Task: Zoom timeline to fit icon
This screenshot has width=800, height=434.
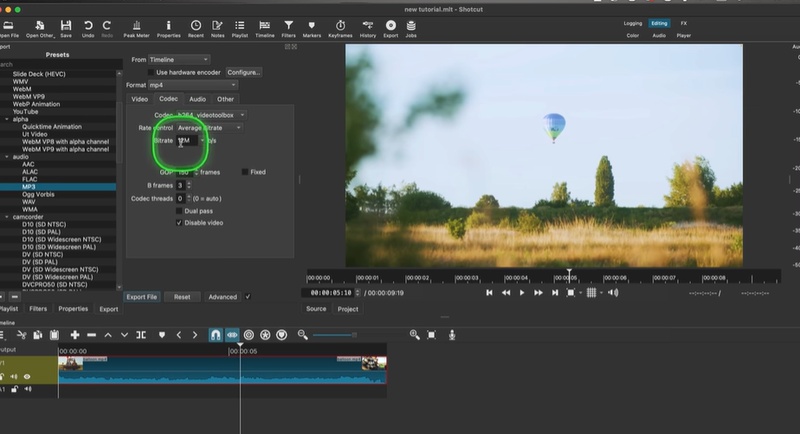Action: click(431, 335)
